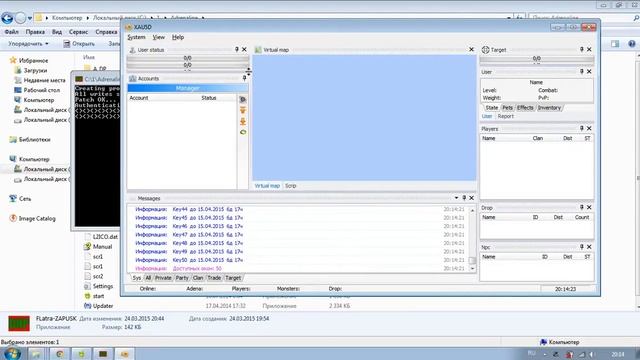Screen dimensions: 640x360
Task: Select the Sys messages tab
Action: pos(137,278)
